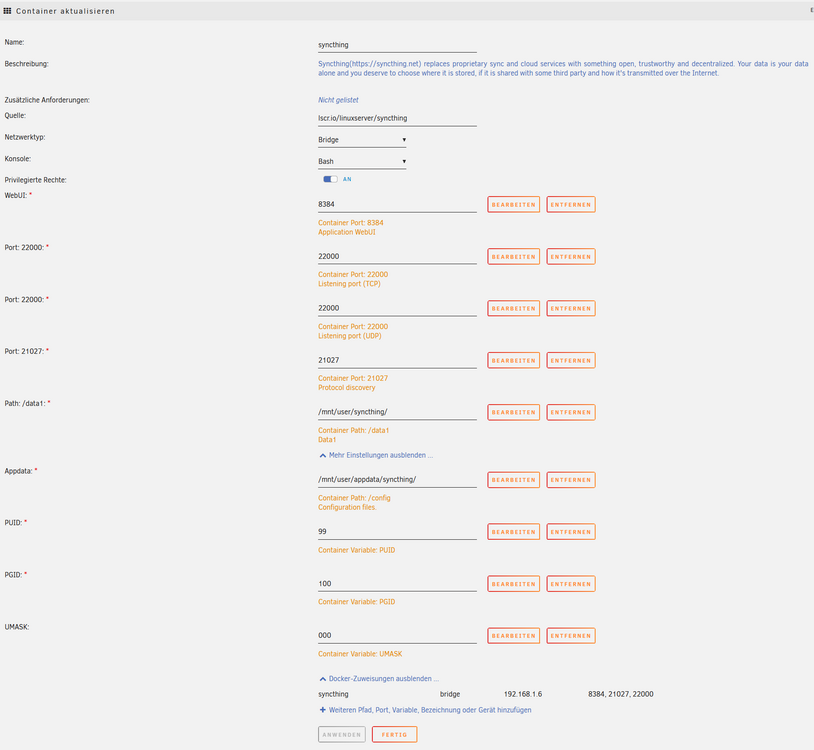This screenshot has width=814, height=750.
Task: Click the Container aktualisieren title
Action: click(65, 11)
